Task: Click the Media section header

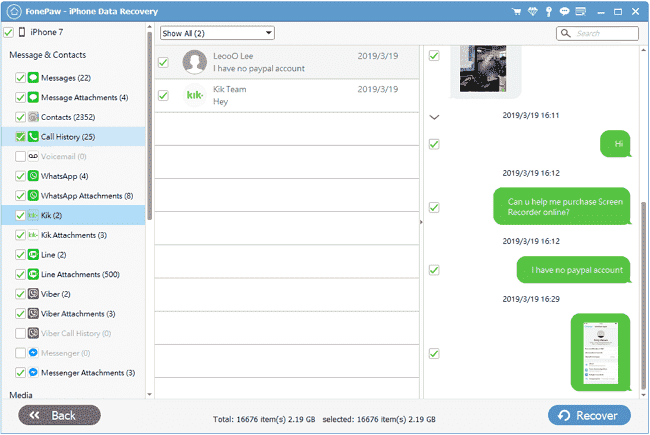Action: tap(21, 395)
